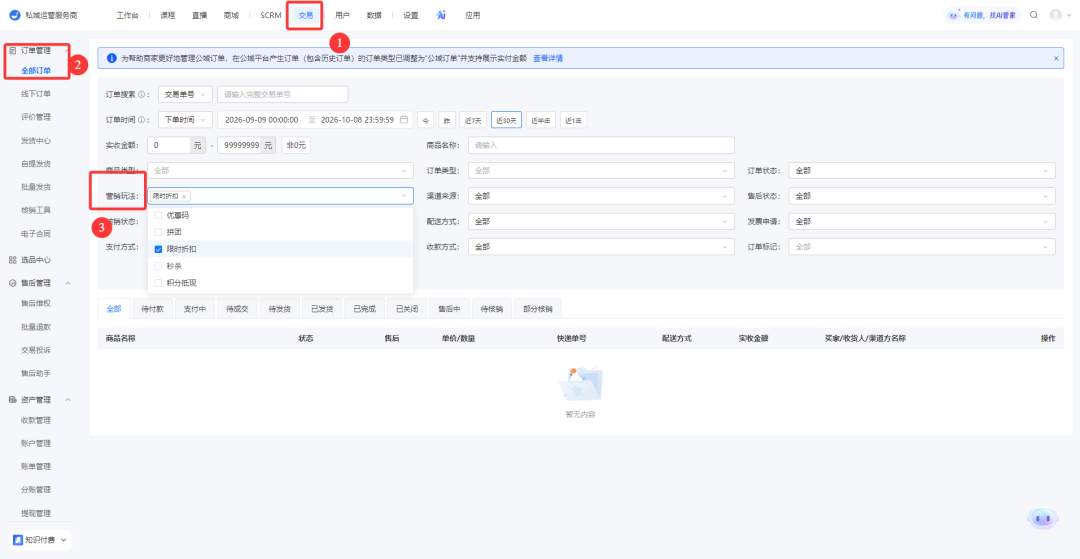The width and height of the screenshot is (1080, 559).
Task: Open the 商品类型 dropdown
Action: (280, 170)
